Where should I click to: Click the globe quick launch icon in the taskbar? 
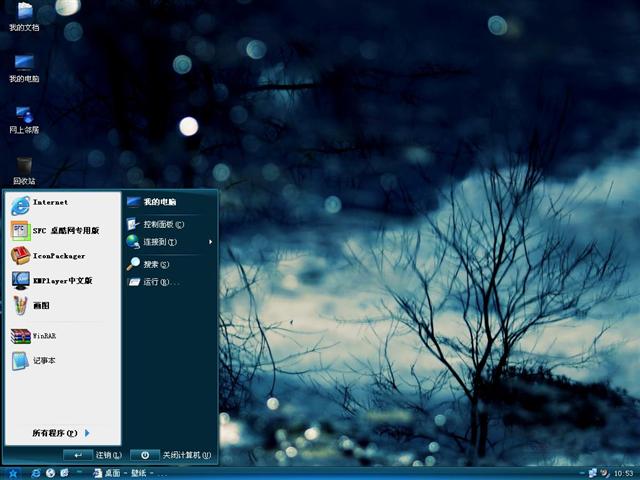[50, 473]
